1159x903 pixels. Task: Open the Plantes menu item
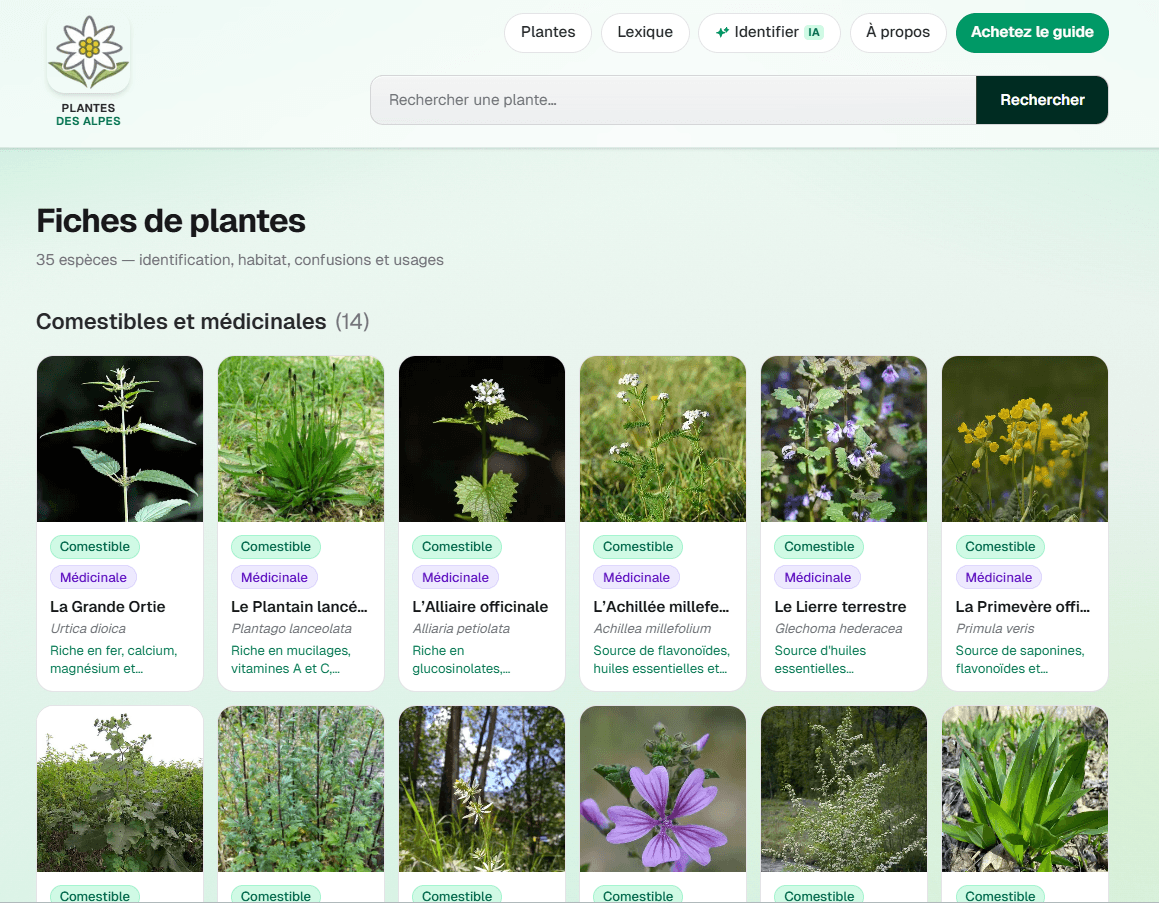point(548,33)
